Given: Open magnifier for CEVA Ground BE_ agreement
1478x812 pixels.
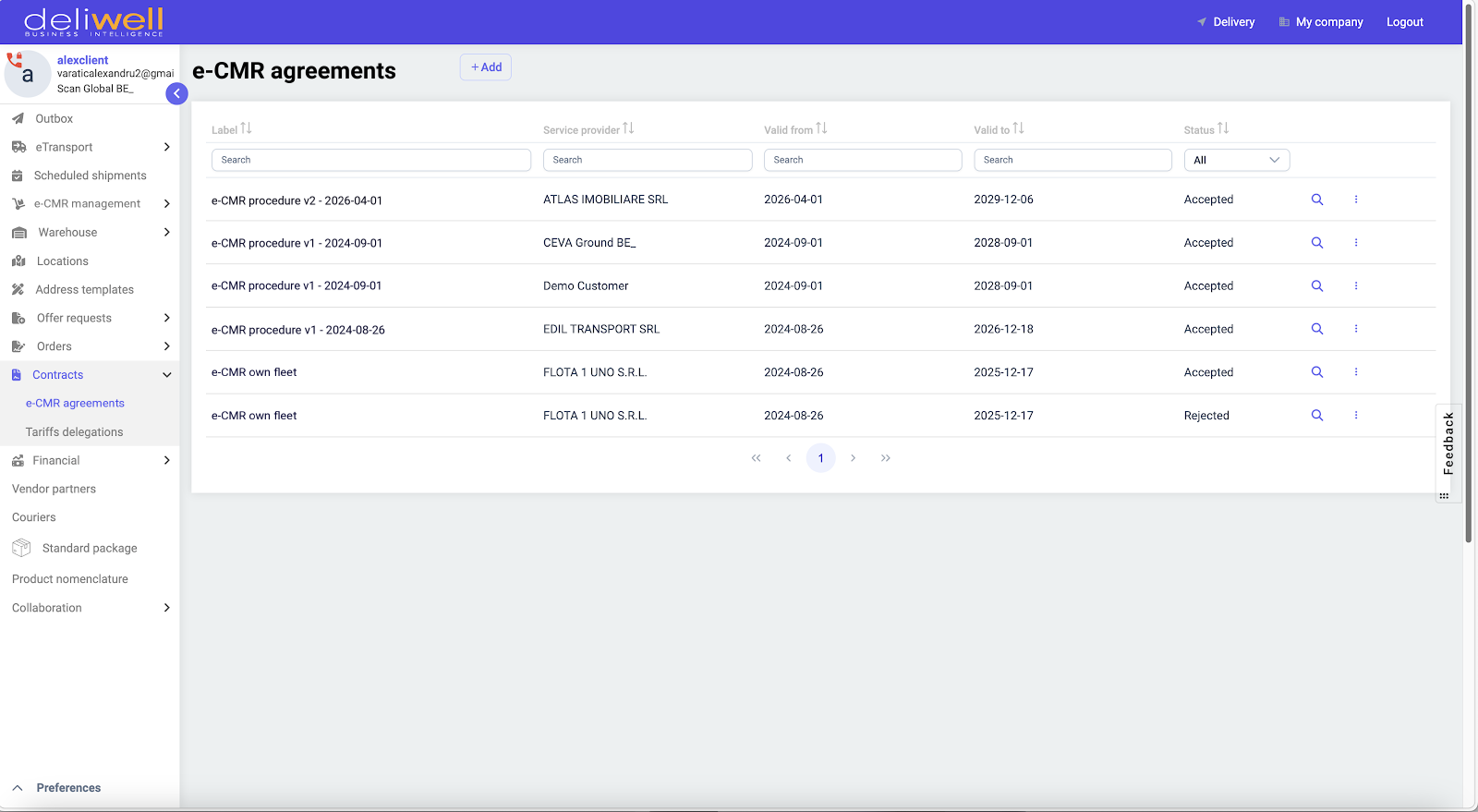Looking at the screenshot, I should tap(1317, 243).
